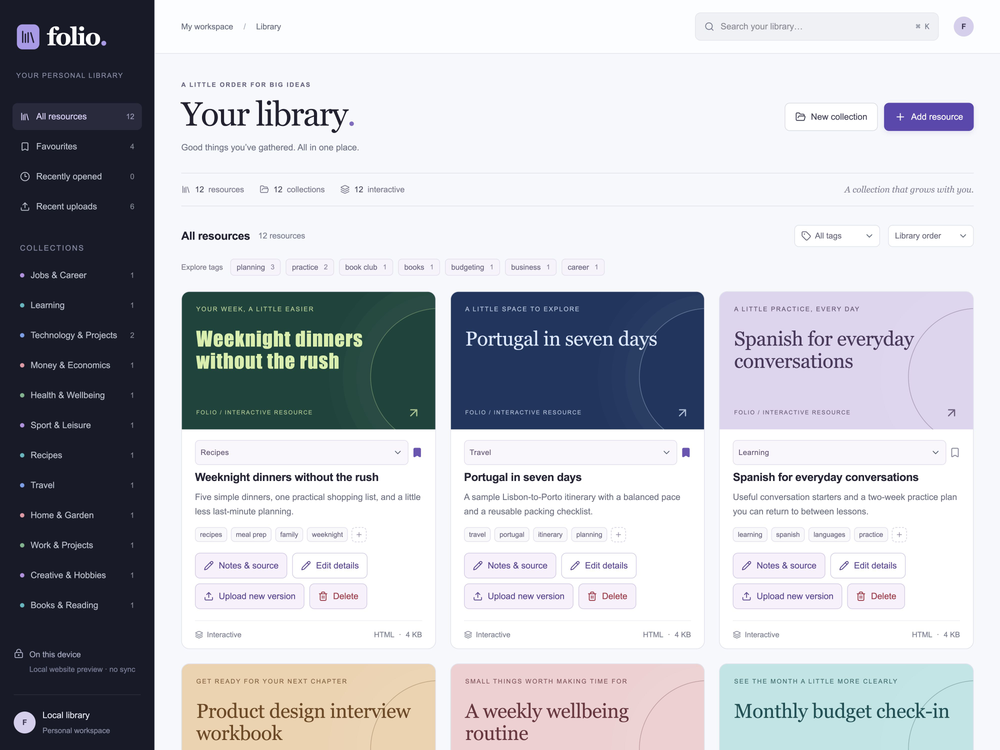Open Jobs & Career collection
1000x750 pixels.
coord(77,276)
